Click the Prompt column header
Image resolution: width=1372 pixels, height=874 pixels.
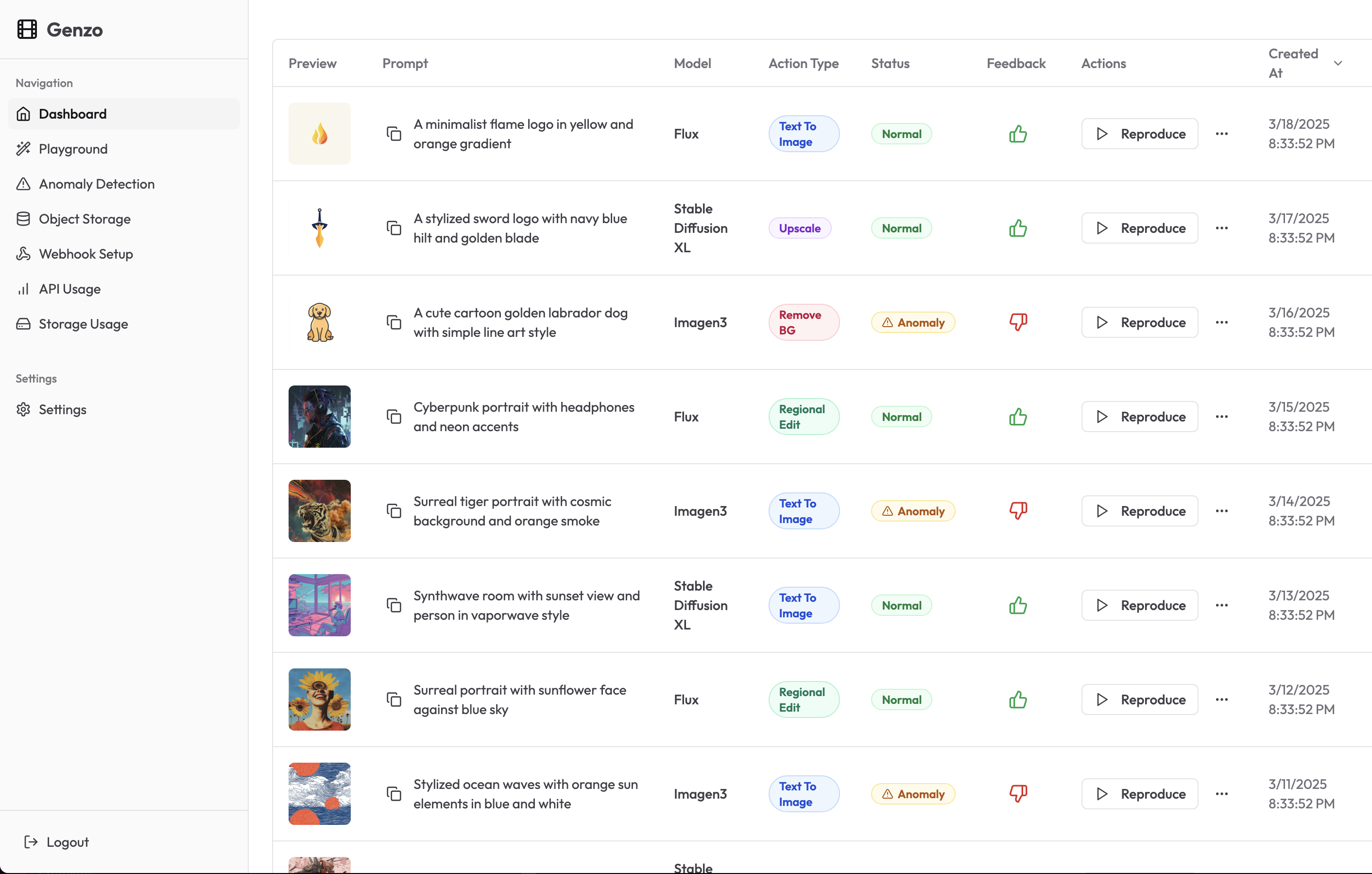(x=405, y=63)
